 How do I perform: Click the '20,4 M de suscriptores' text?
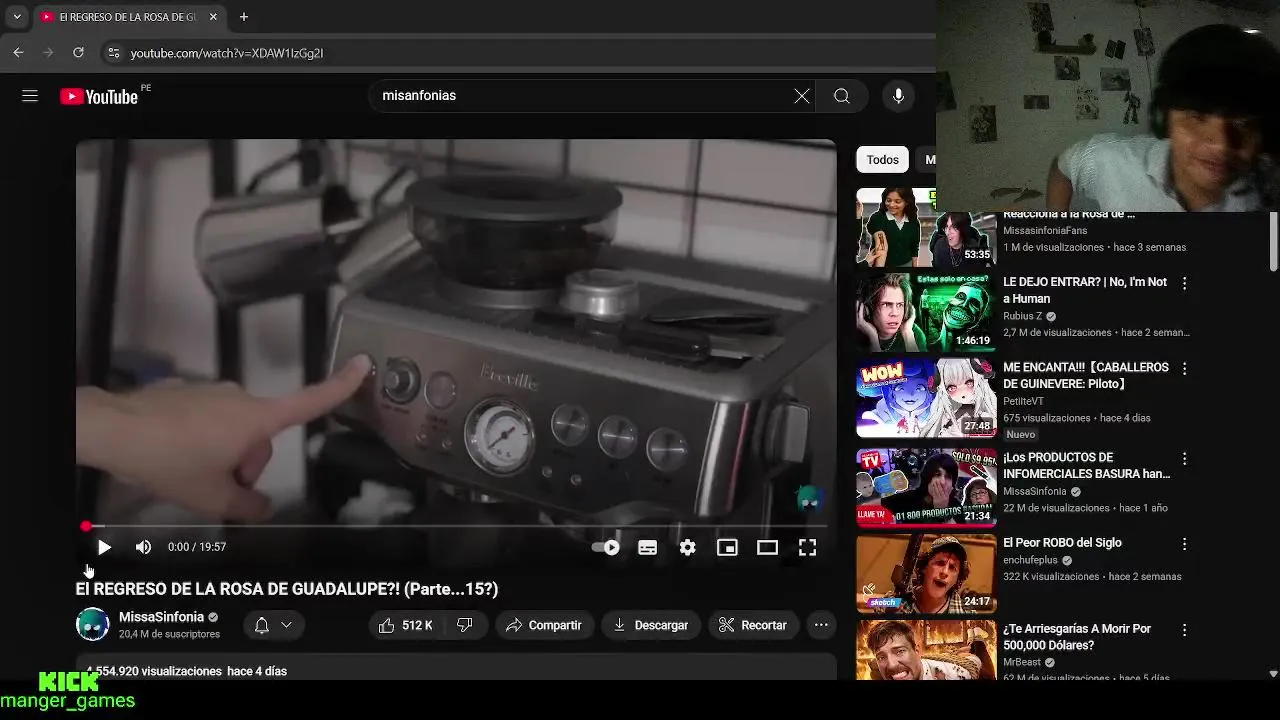[169, 634]
